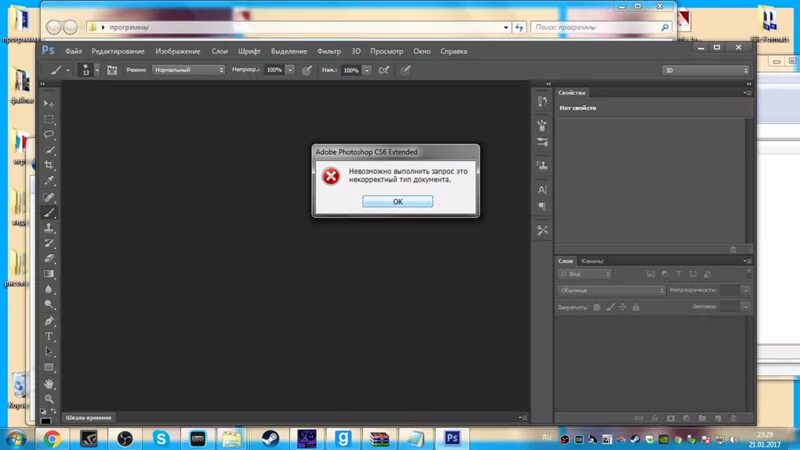
Task: Open the Справка menu
Action: coord(454,51)
